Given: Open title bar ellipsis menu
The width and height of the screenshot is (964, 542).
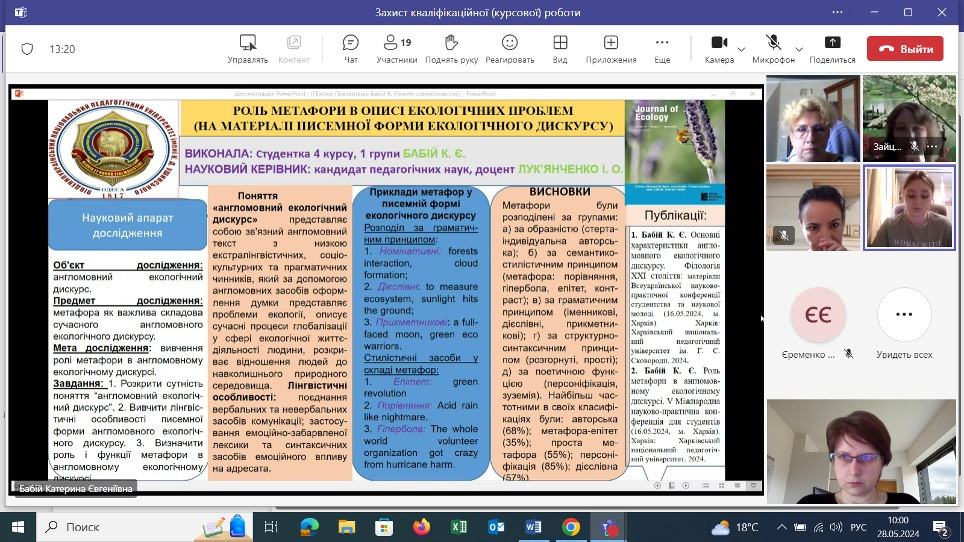Looking at the screenshot, I should (838, 12).
